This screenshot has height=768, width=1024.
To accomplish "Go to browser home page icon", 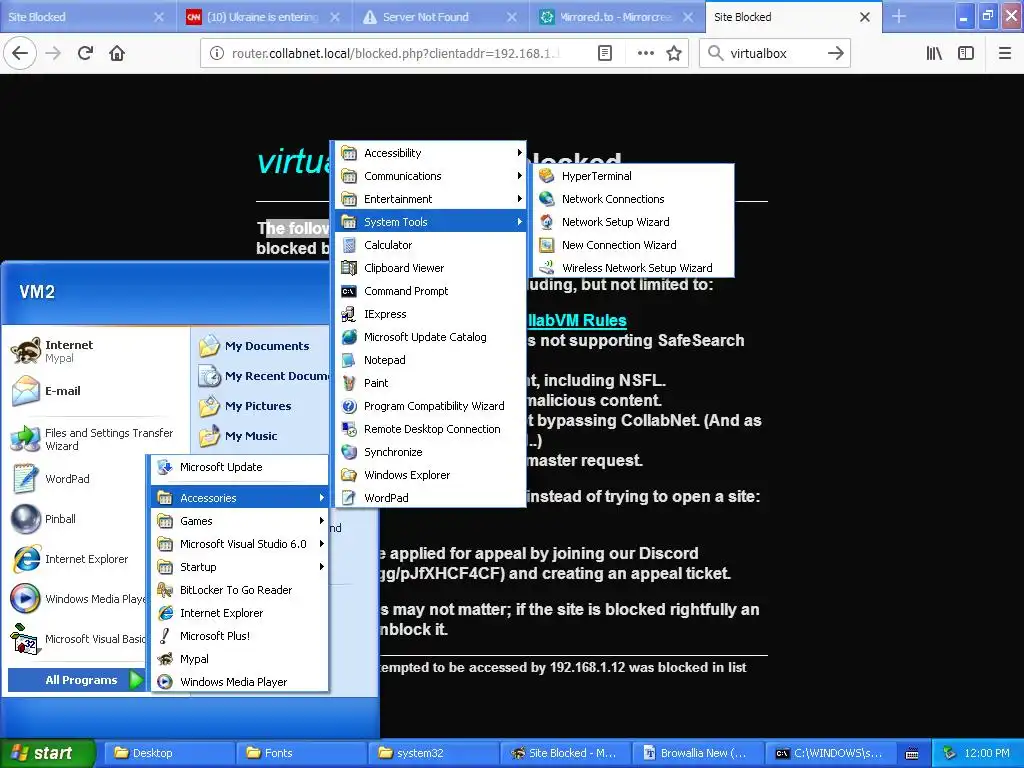I will pyautogui.click(x=117, y=54).
